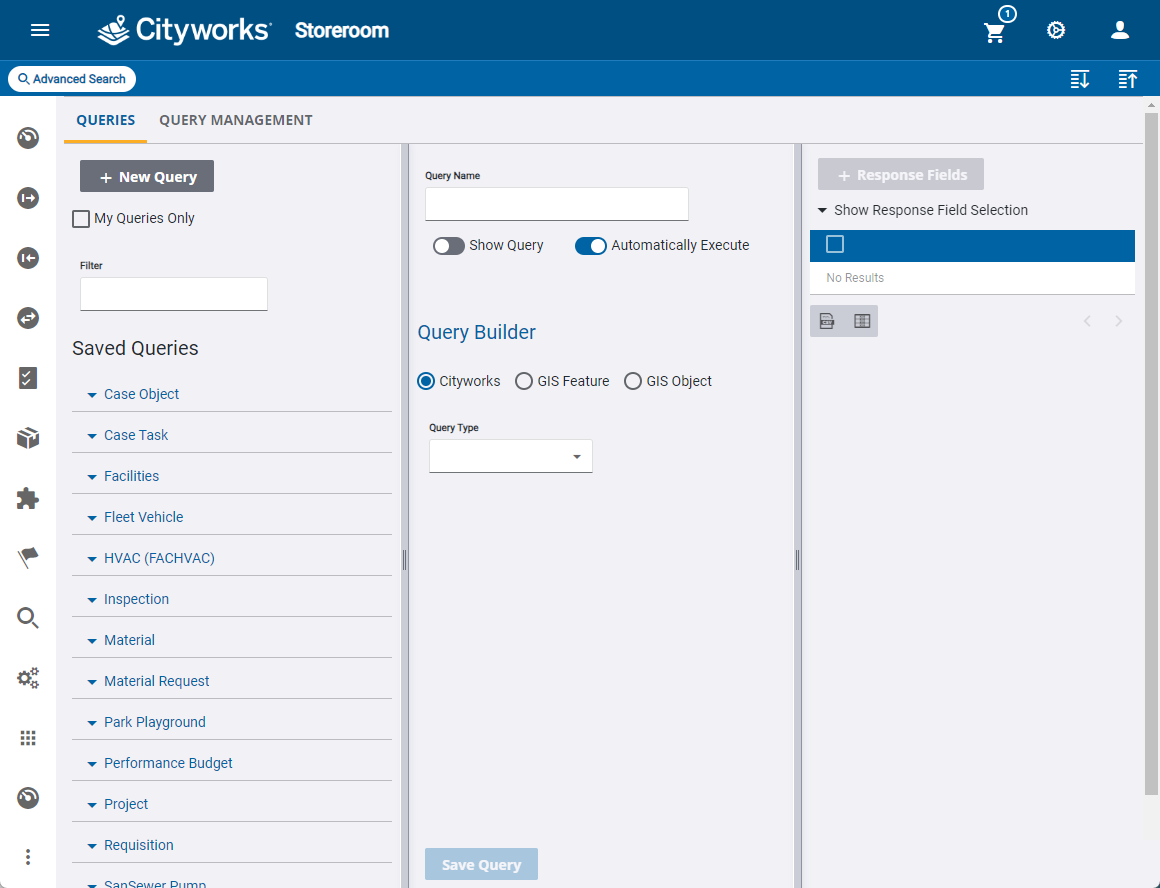
Task: Open the apps grid sidebar icon
Action: click(x=28, y=738)
